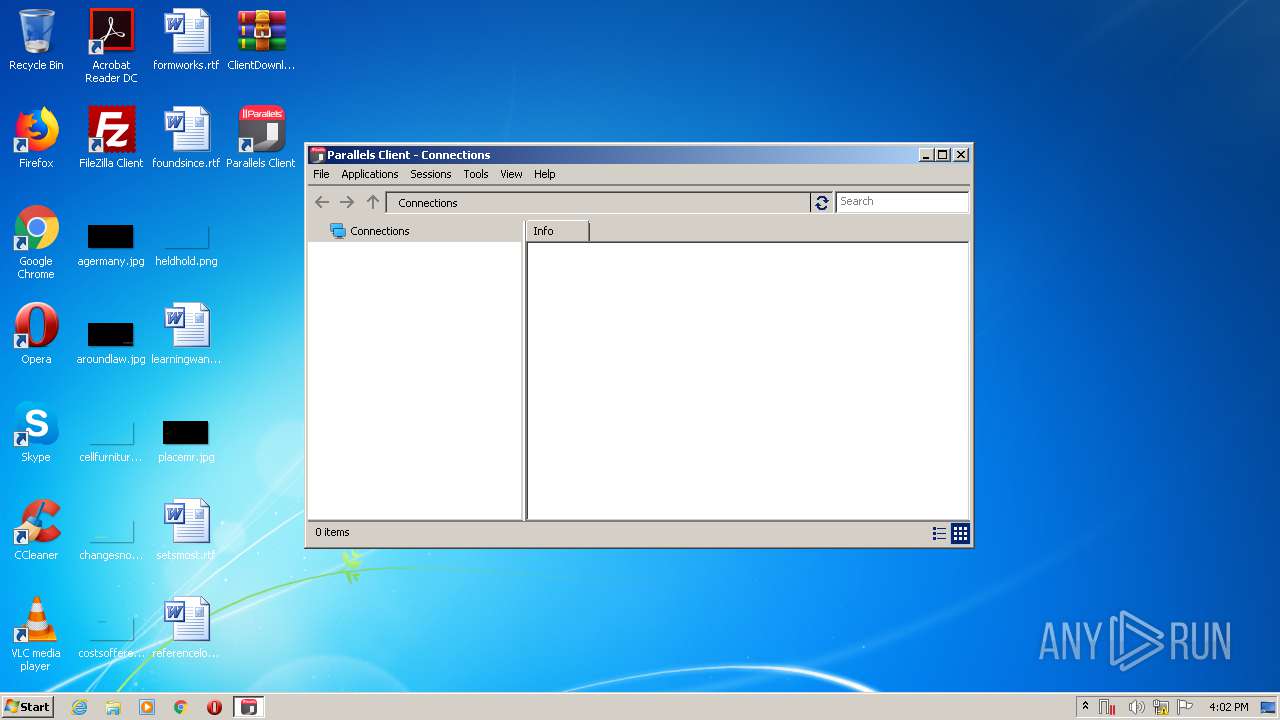The image size is (1280, 720).
Task: Open media player from taskbar
Action: point(147,707)
